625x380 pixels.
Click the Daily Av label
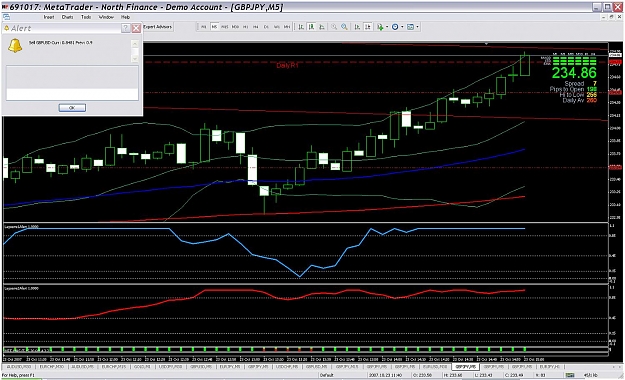point(573,100)
